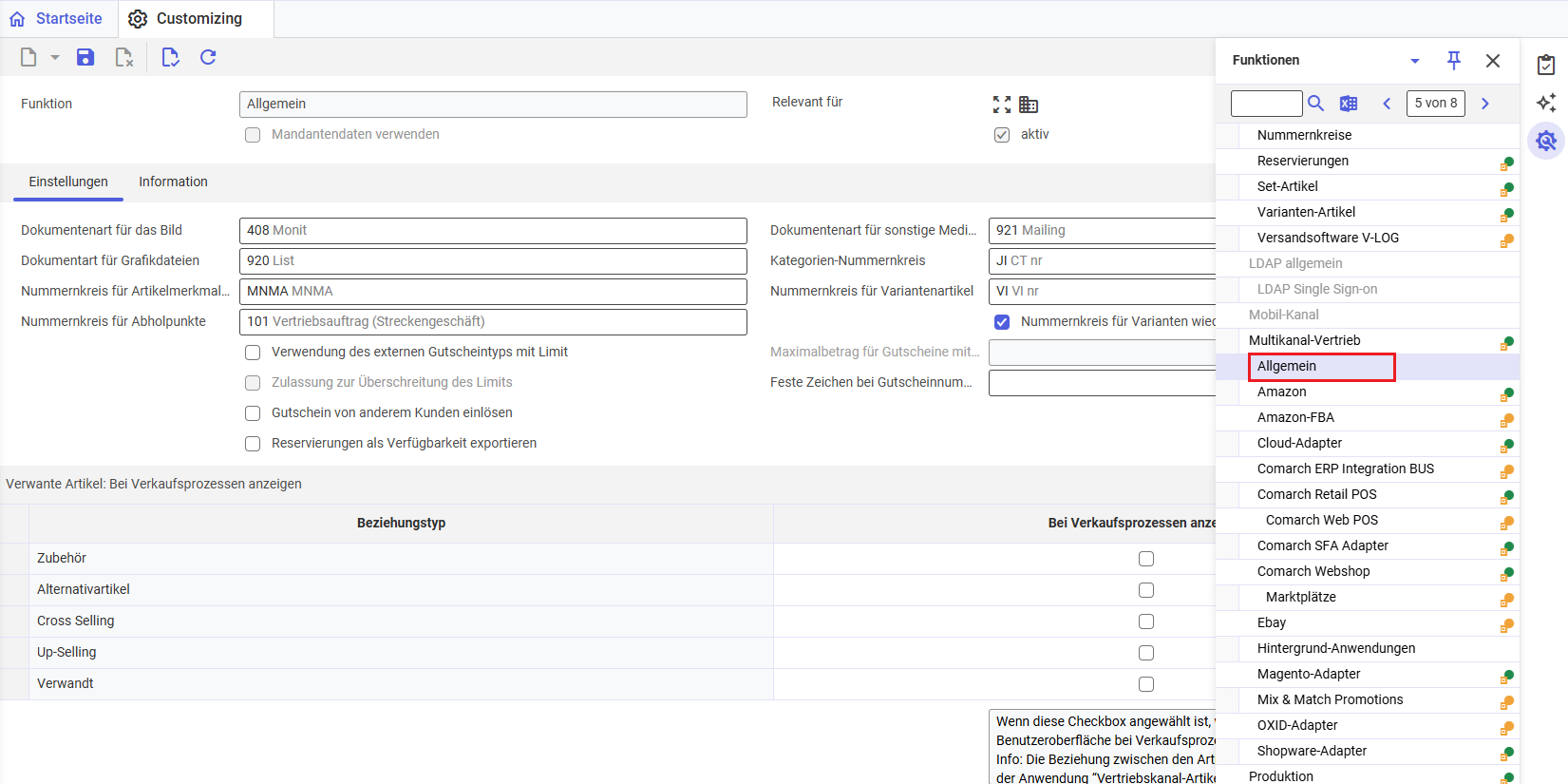This screenshot has height=784, width=1568.
Task: Click the magnifier search icon in Funktionen
Action: point(1315,104)
